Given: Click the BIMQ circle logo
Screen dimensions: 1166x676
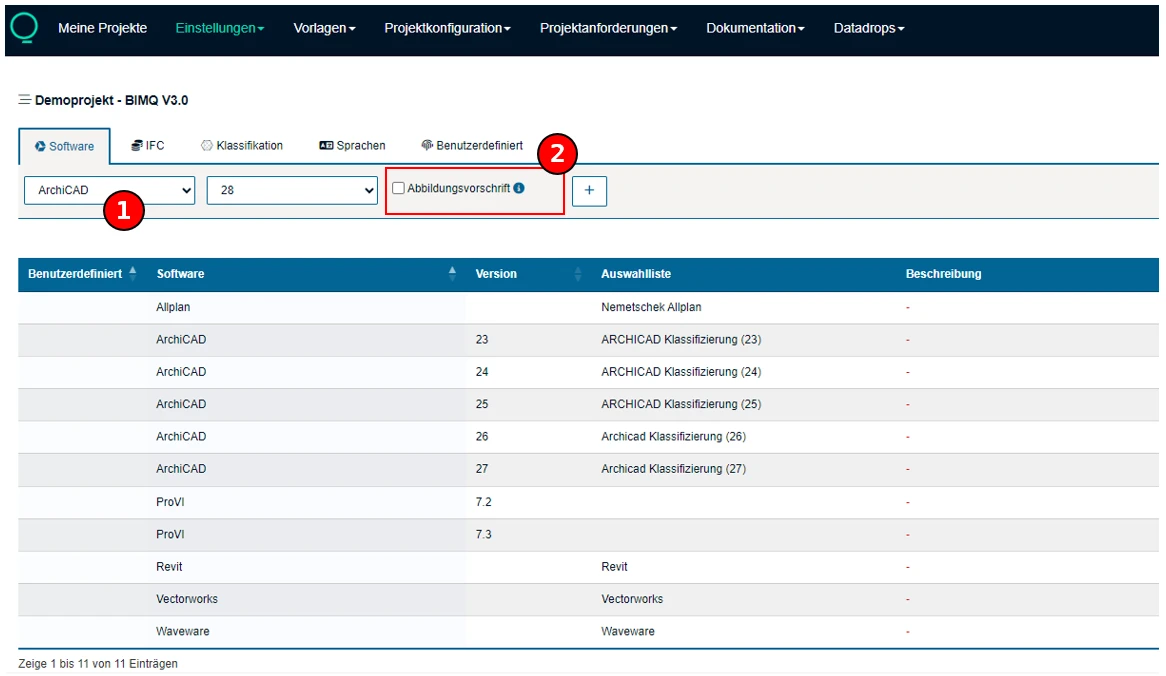Looking at the screenshot, I should coord(24,28).
